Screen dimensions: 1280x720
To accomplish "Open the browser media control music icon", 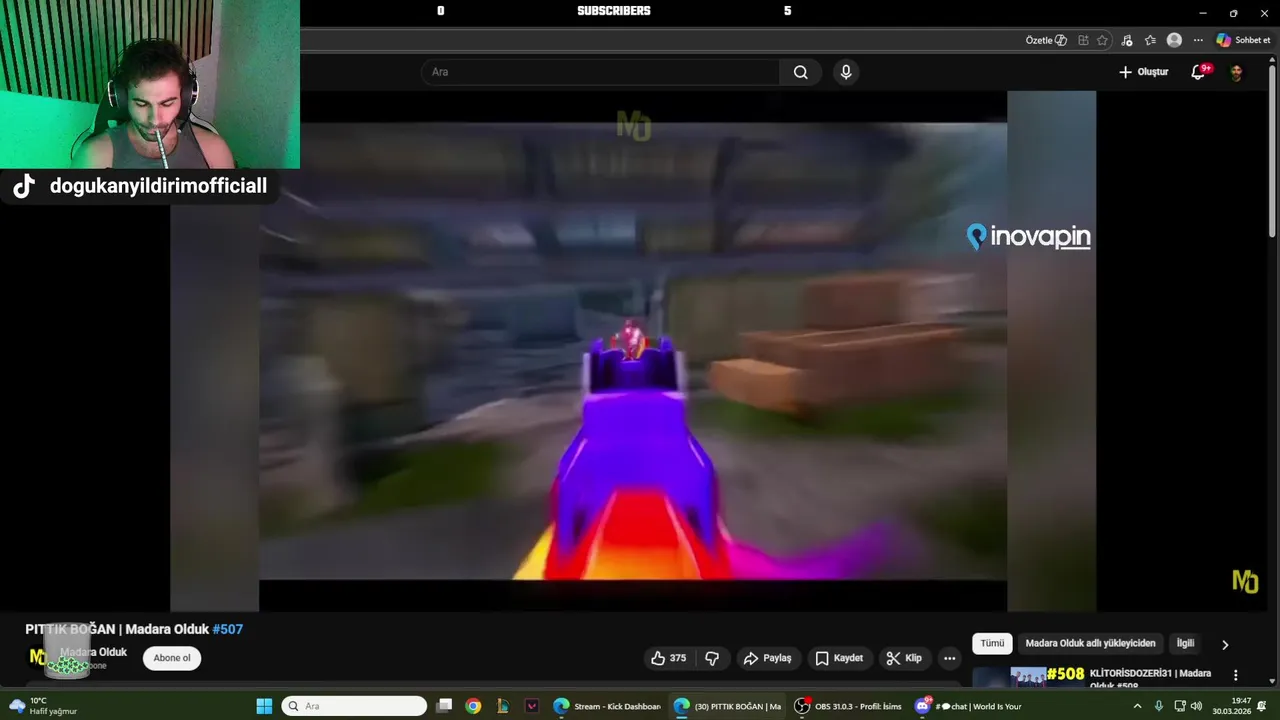I will point(1127,40).
